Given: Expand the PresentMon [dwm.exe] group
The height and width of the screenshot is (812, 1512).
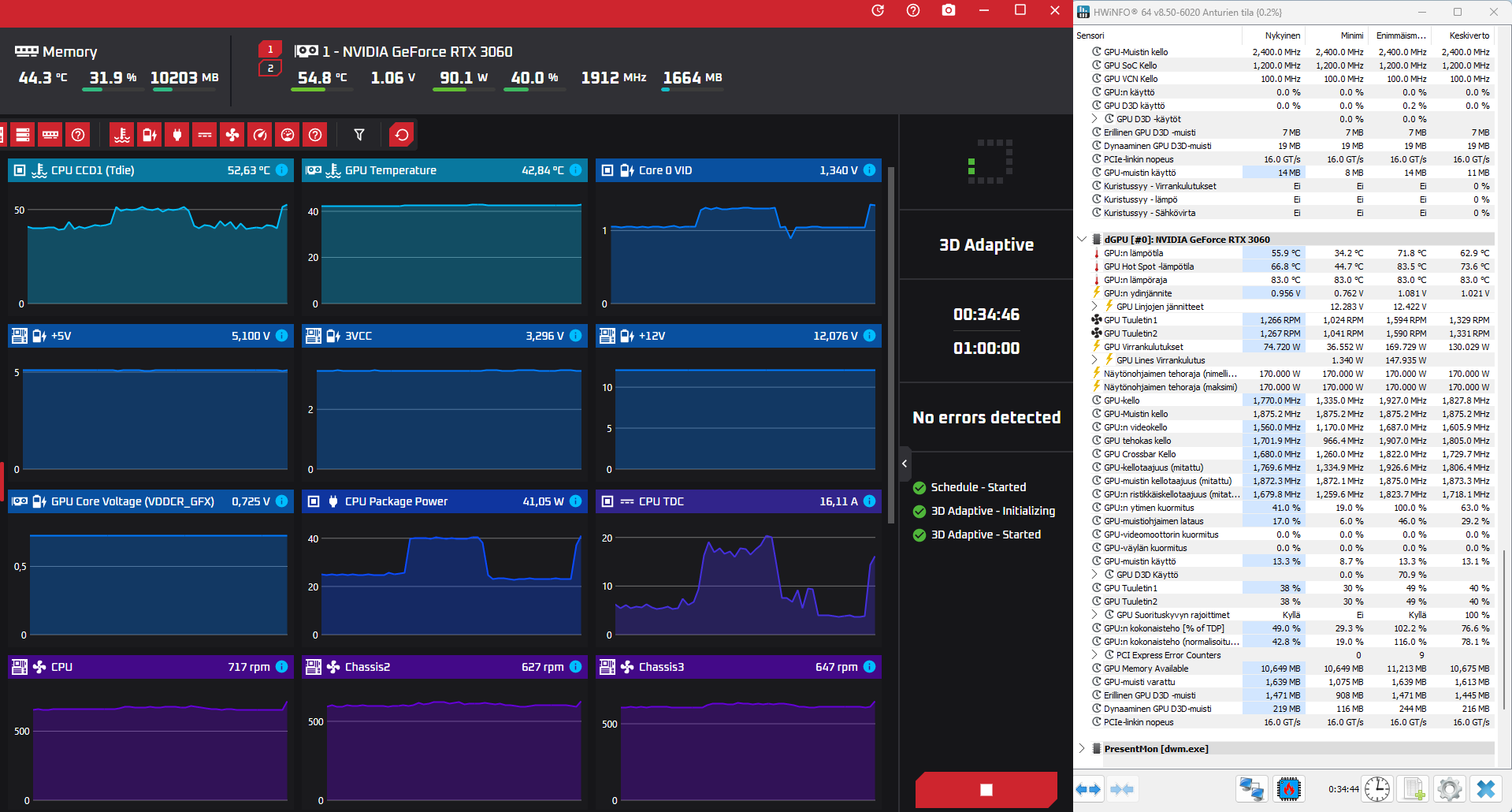Looking at the screenshot, I should [x=1083, y=749].
